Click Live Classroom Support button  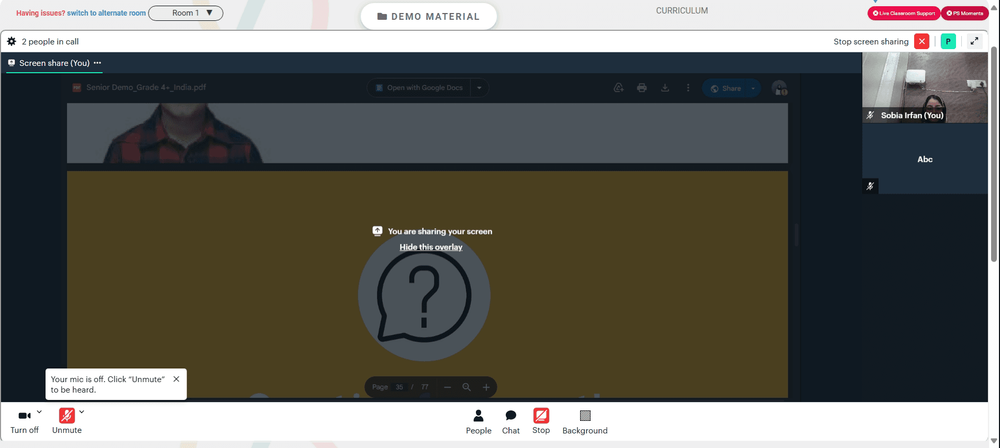coord(904,13)
